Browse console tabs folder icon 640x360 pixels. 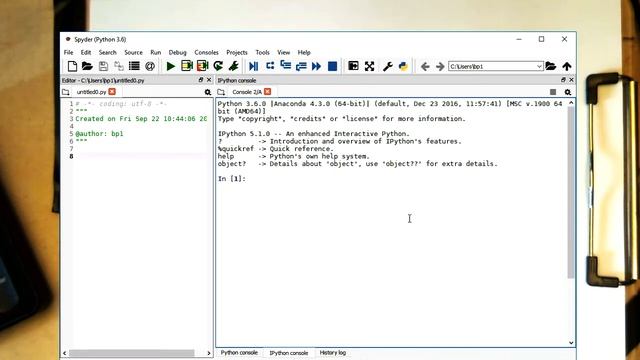(x=221, y=92)
